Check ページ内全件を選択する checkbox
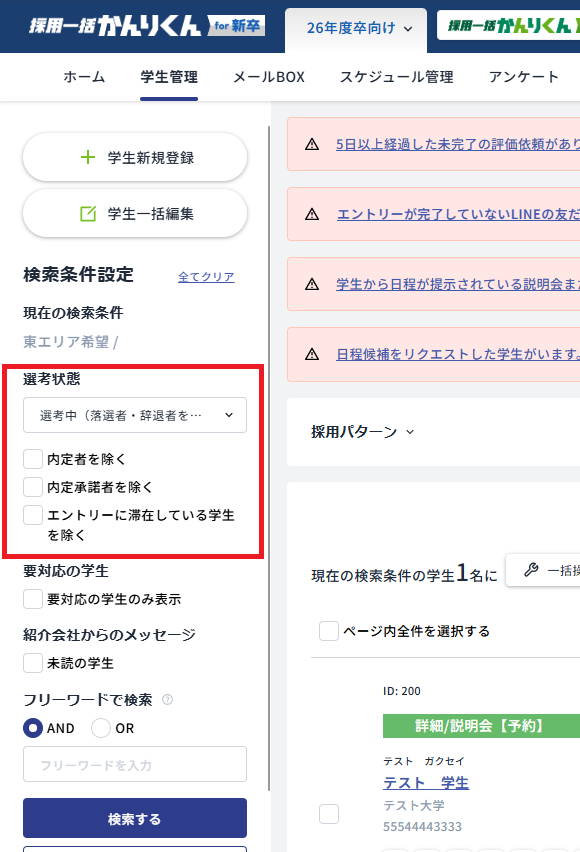Image resolution: width=580 pixels, height=852 pixels. [x=329, y=631]
